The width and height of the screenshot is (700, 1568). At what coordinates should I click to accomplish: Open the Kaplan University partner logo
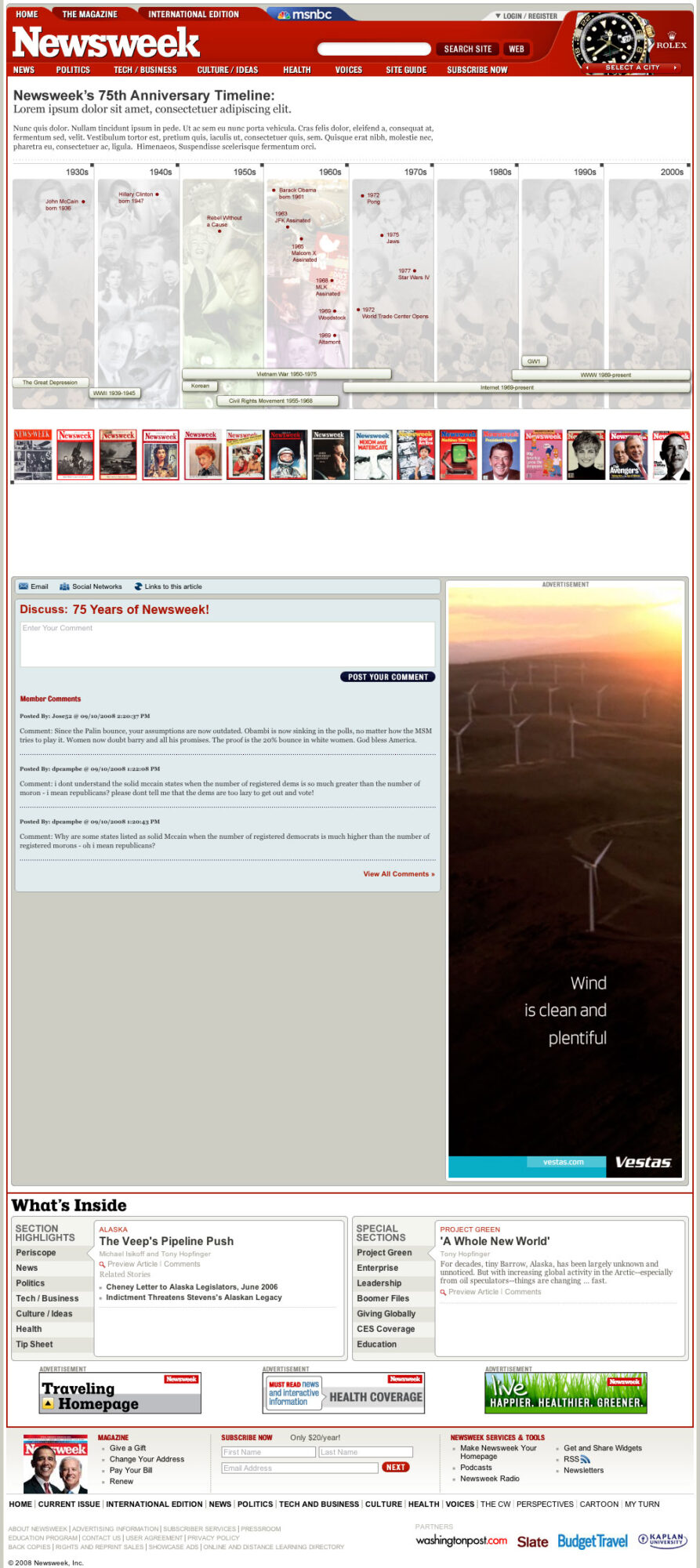click(662, 1540)
